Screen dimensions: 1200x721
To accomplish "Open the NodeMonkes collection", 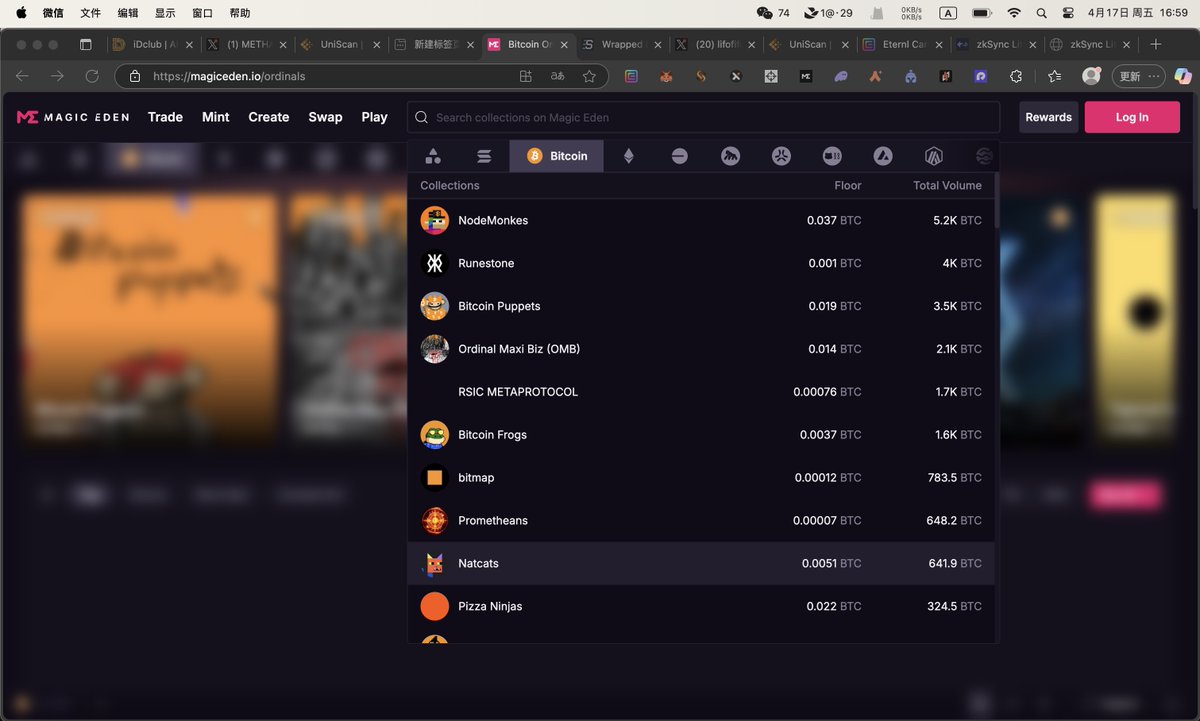I will [x=701, y=220].
